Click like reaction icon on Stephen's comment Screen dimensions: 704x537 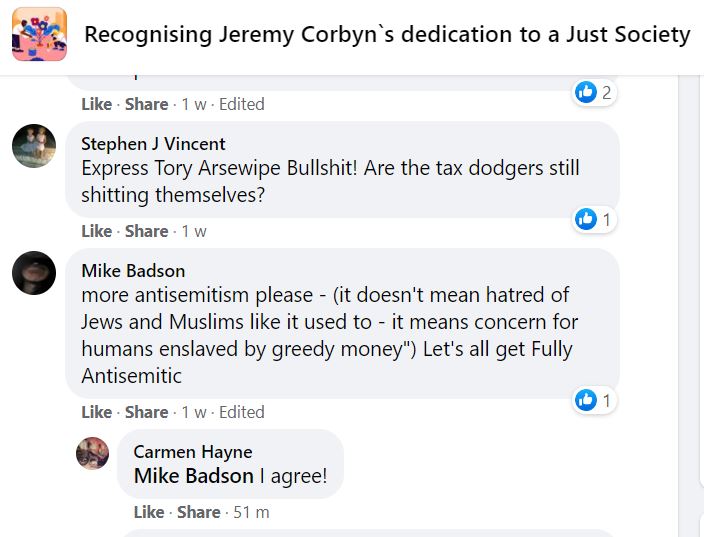[587, 219]
